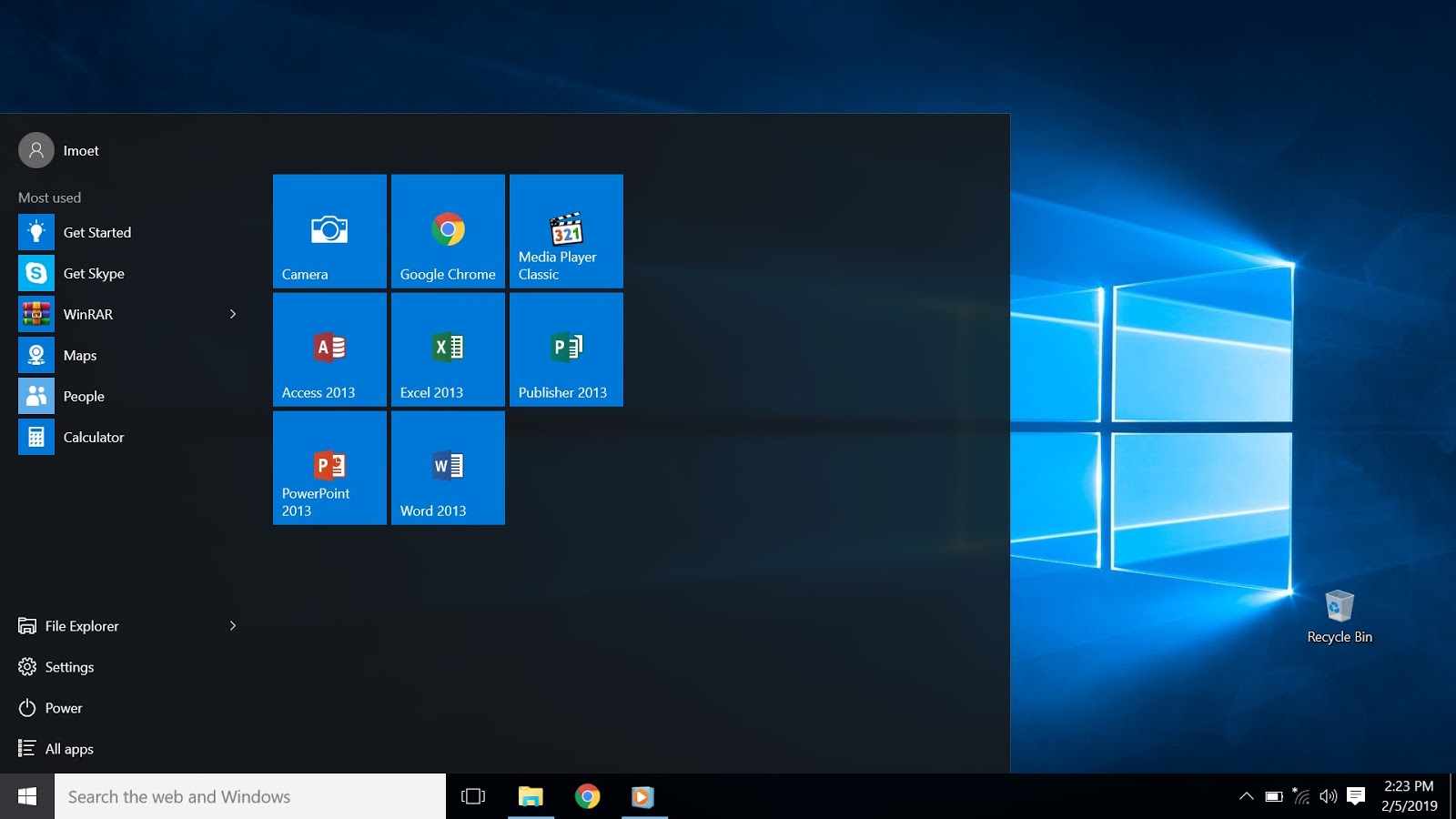Open the media player taskbar icon

(644, 796)
